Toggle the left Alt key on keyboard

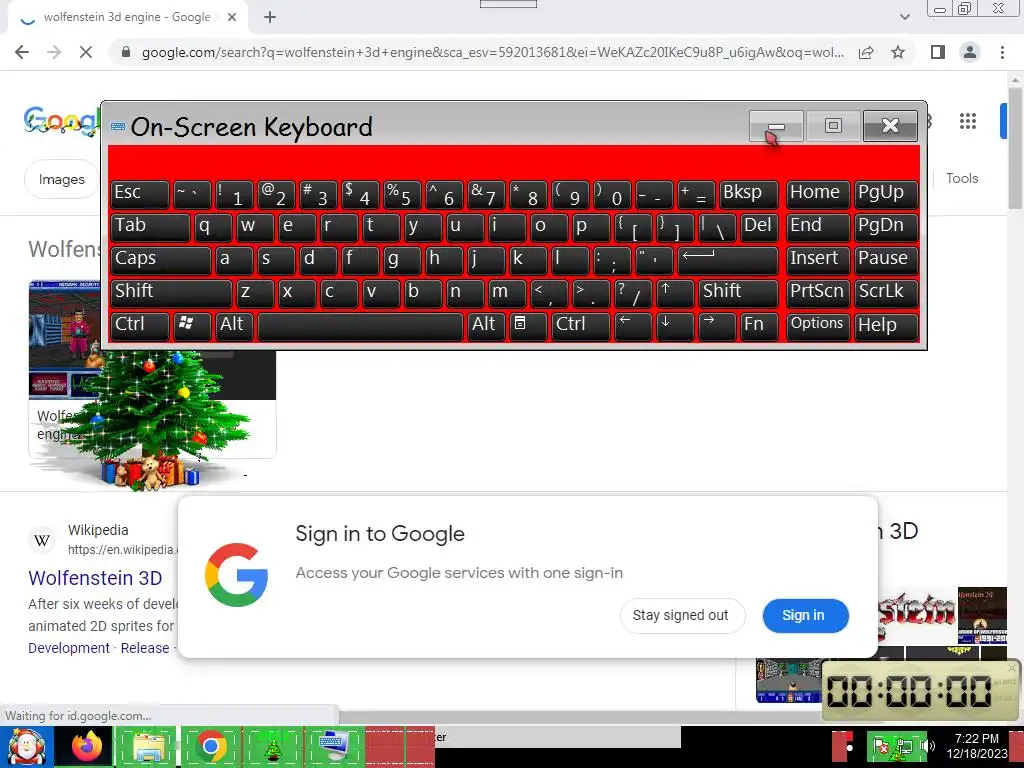click(234, 325)
